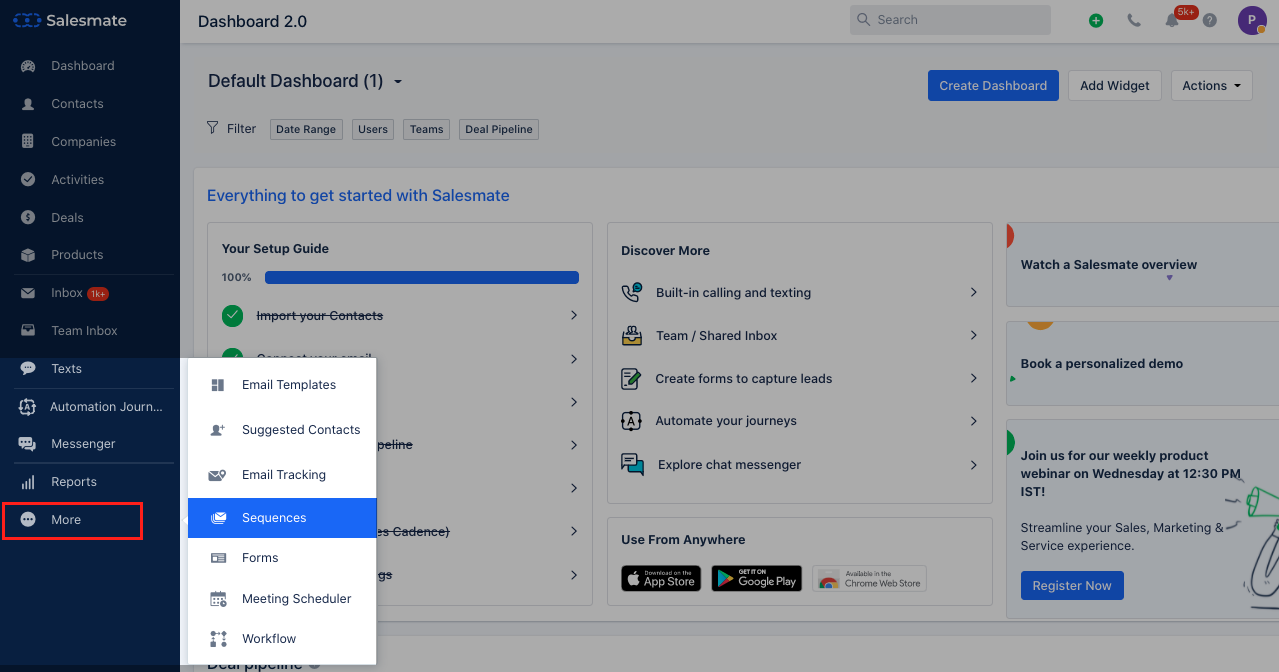The image size is (1279, 672).
Task: Expand Team / Shared Inbox chevron
Action: [x=974, y=336]
